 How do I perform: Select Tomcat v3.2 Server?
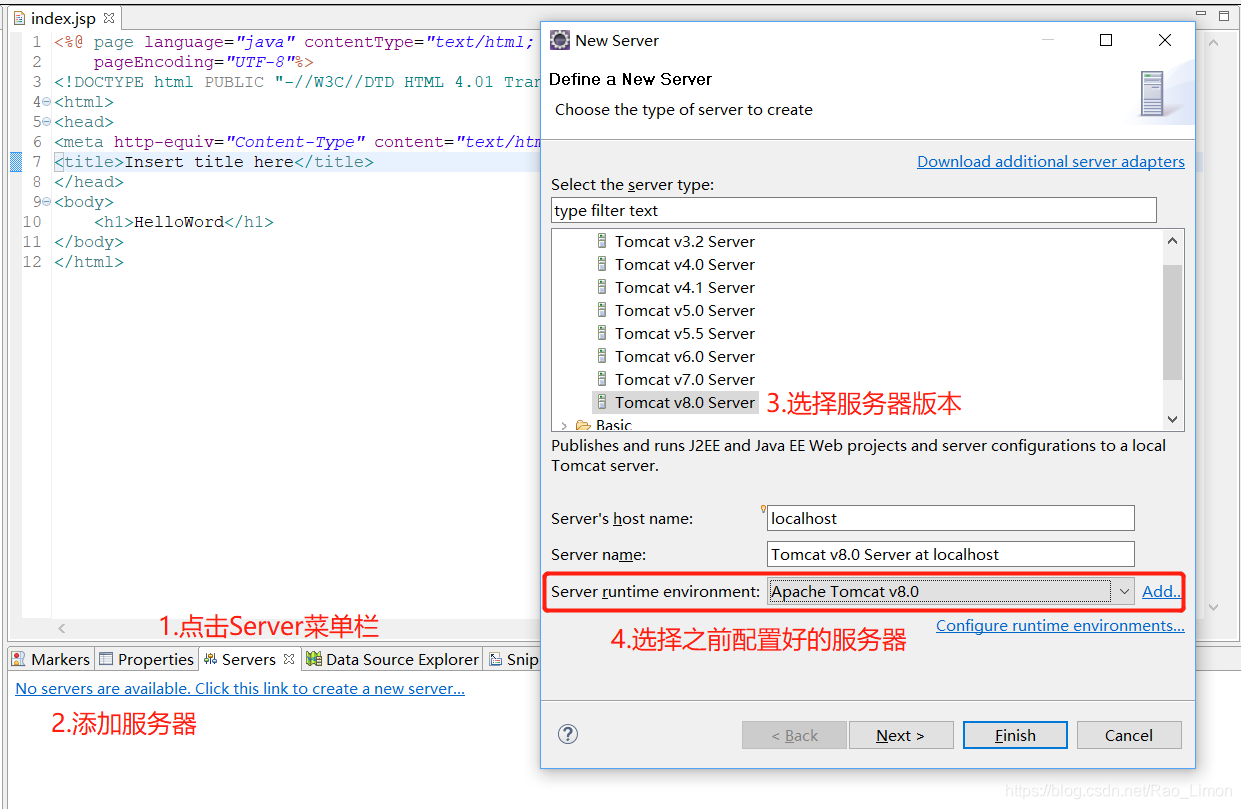coord(684,241)
